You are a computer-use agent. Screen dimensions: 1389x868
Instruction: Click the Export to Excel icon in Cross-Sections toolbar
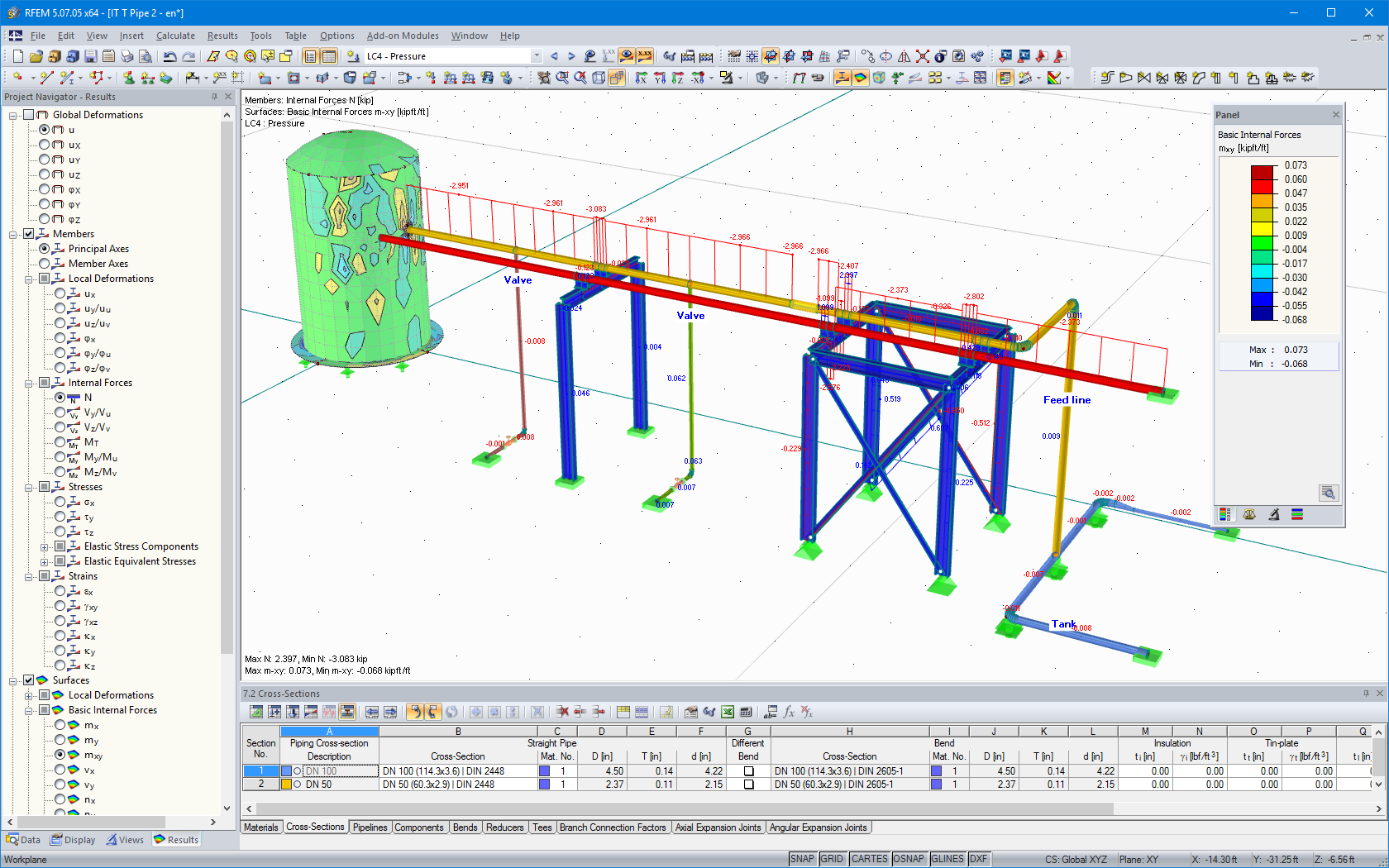click(x=728, y=712)
